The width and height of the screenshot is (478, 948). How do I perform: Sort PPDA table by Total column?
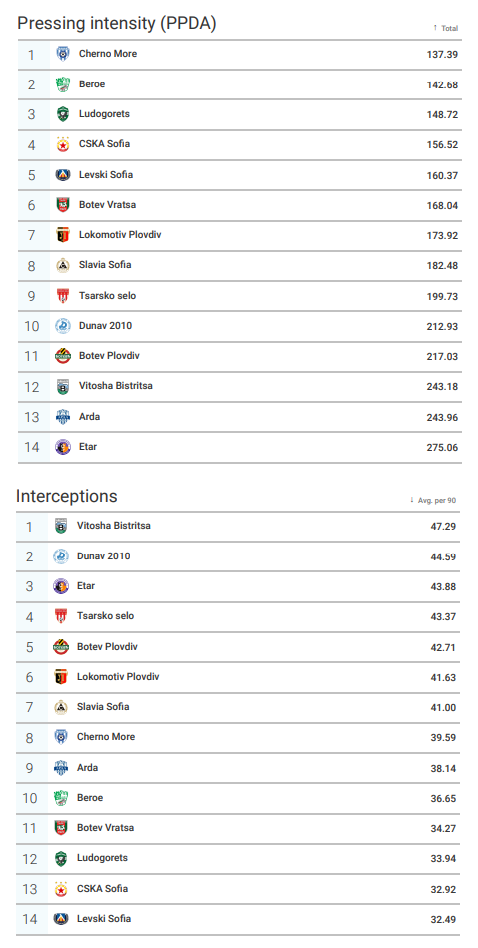tap(445, 28)
